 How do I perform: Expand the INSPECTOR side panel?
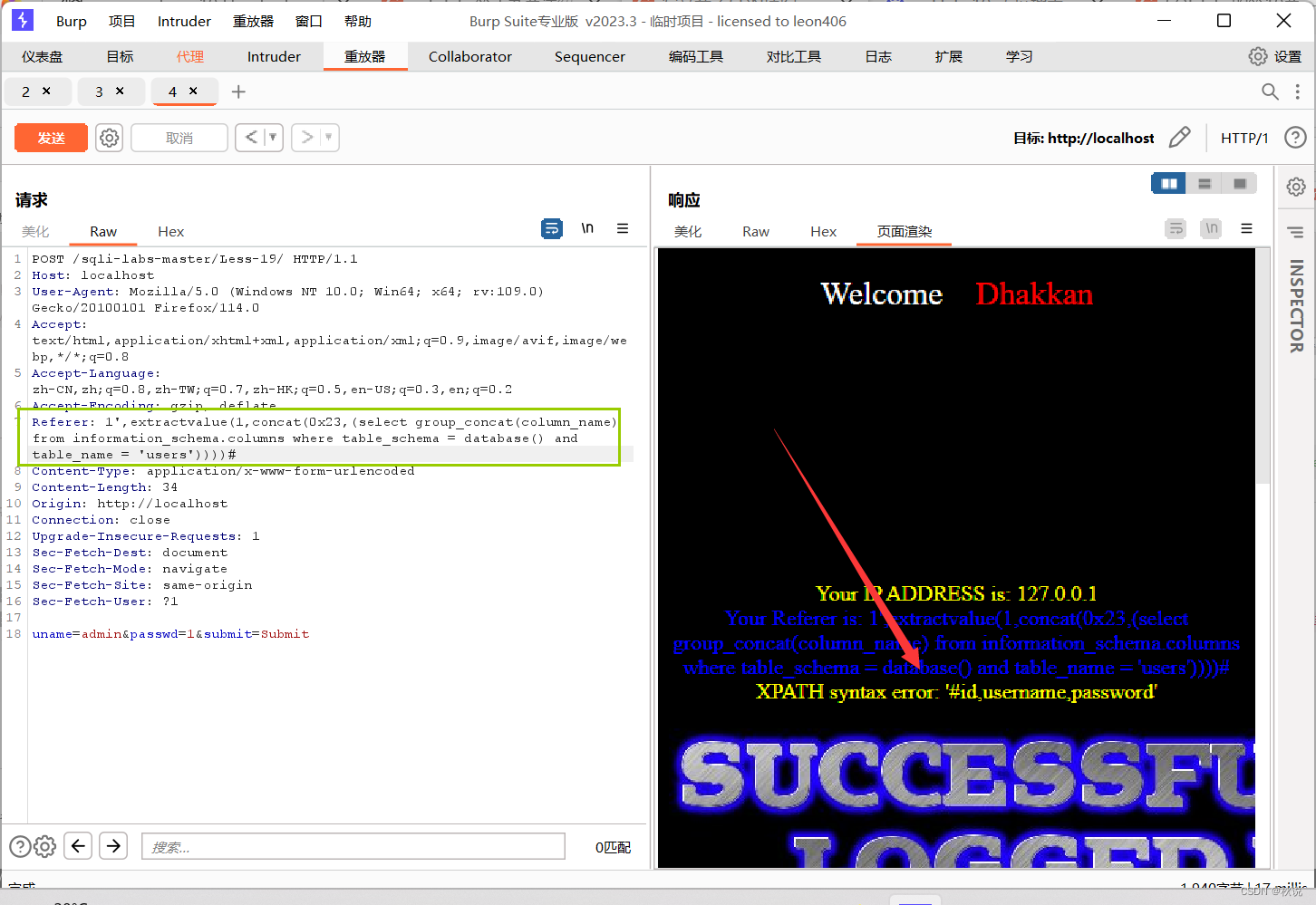pyautogui.click(x=1296, y=306)
